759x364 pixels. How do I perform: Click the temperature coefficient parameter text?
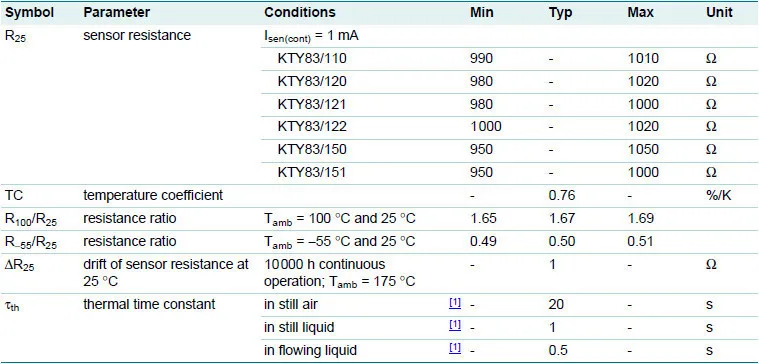coord(153,195)
